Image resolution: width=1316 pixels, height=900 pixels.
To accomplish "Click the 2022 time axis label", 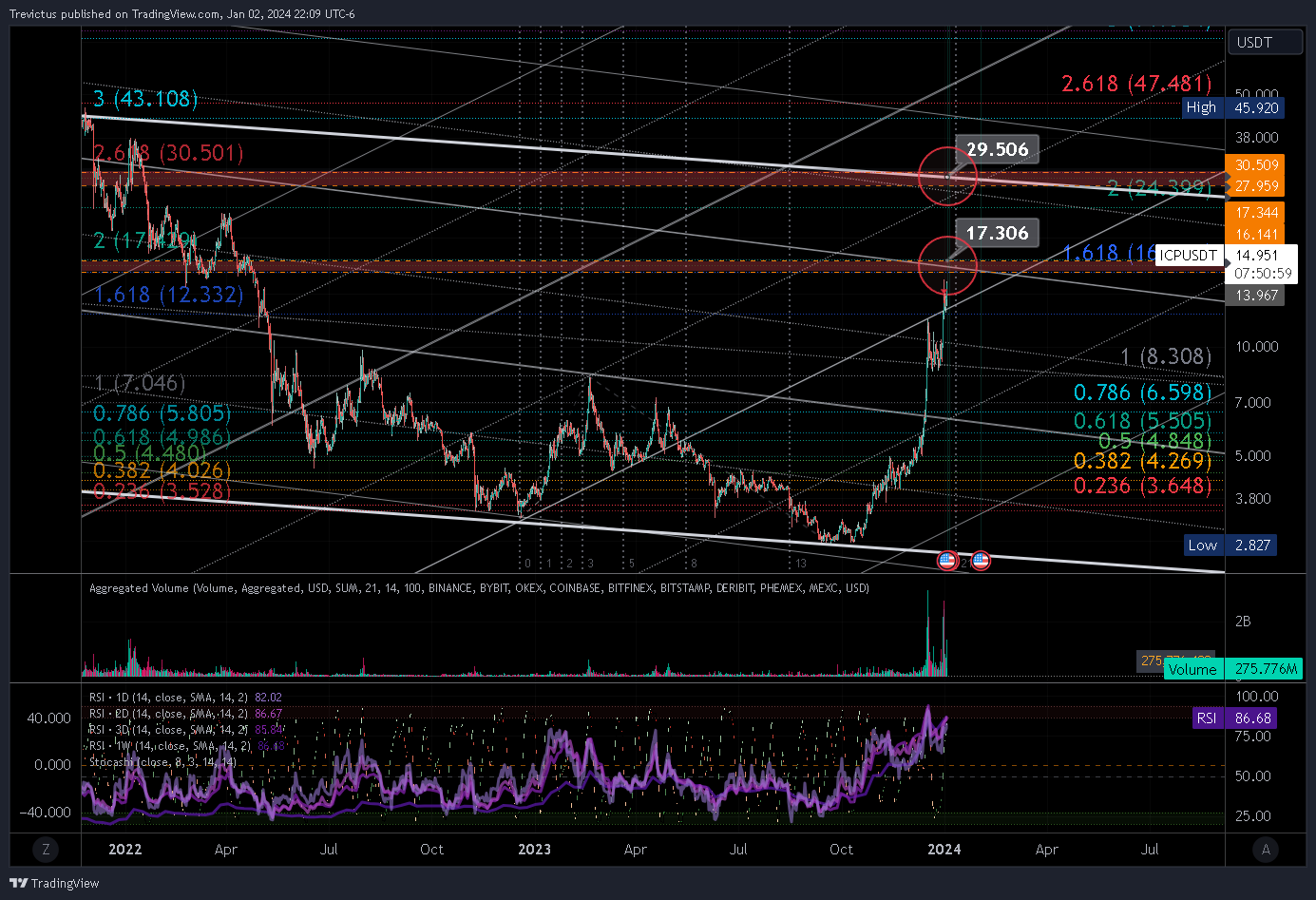I will [124, 850].
